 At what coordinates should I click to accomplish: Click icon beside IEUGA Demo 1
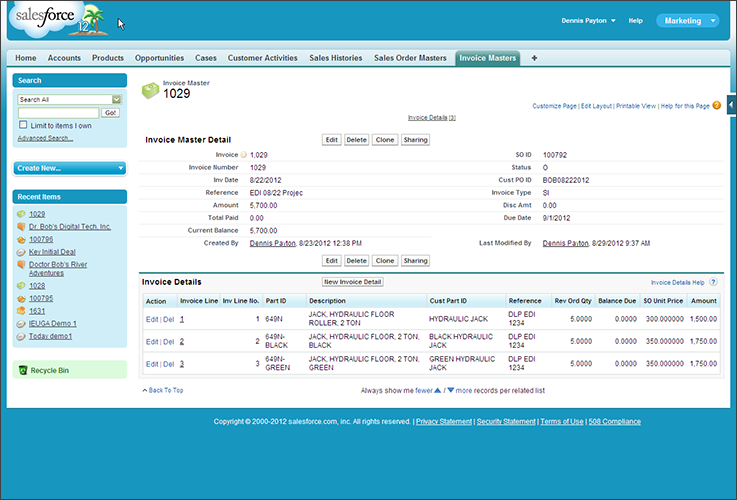(21, 324)
